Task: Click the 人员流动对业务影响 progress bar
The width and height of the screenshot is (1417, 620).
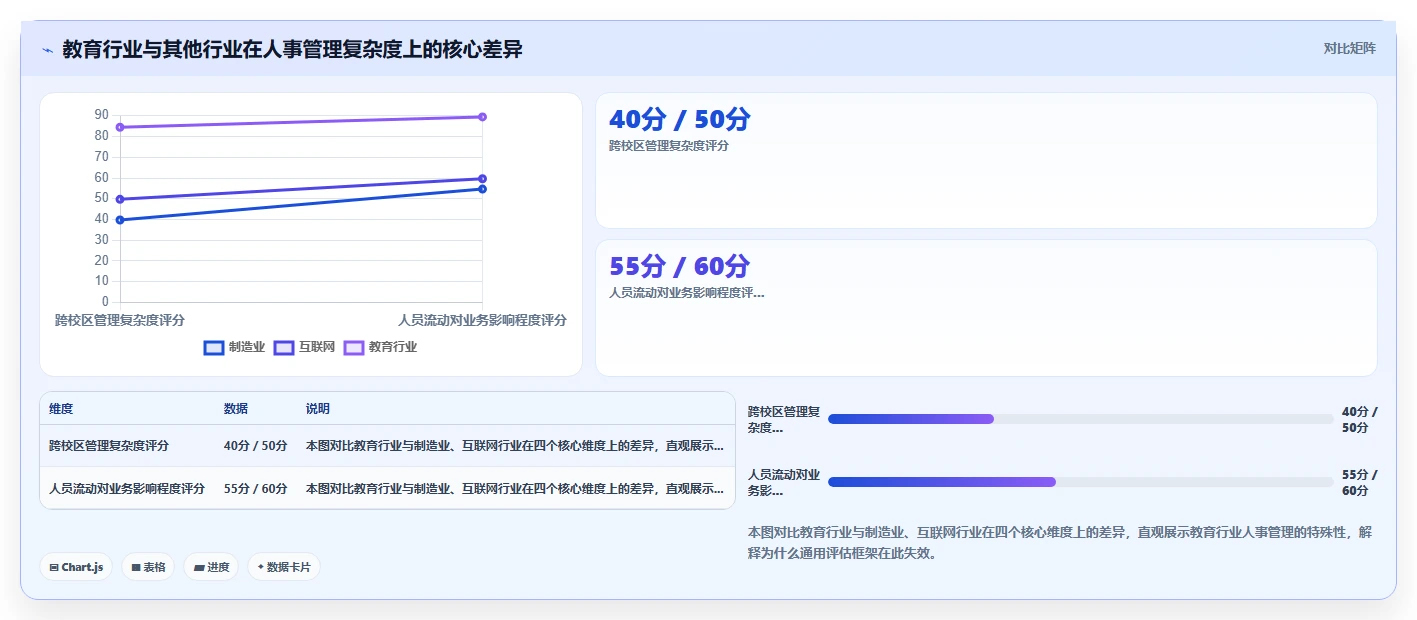Action: coord(1080,482)
